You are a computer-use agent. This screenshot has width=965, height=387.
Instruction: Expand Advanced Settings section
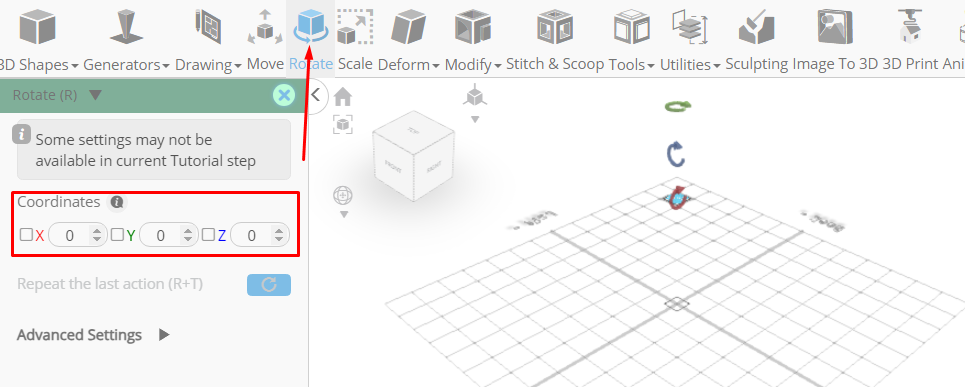click(94, 335)
